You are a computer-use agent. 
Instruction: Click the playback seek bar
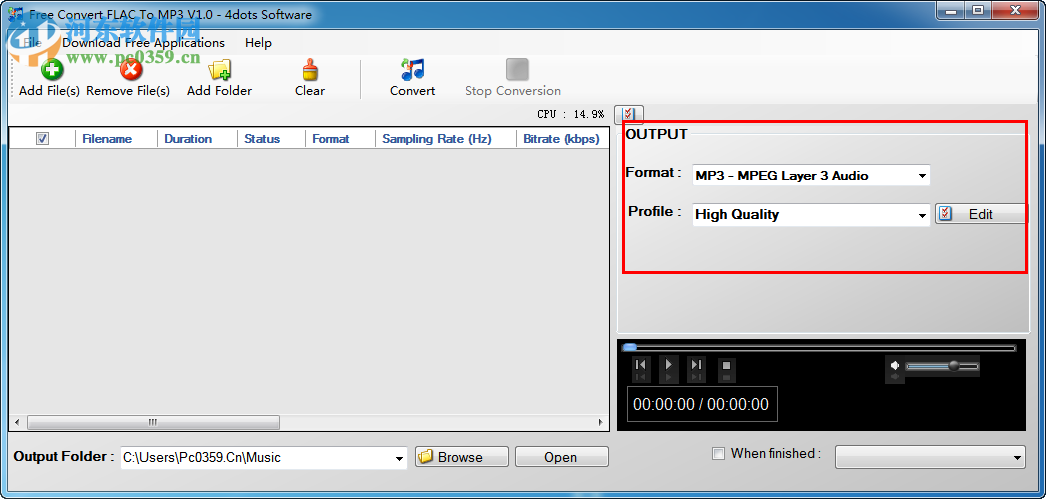pos(819,348)
